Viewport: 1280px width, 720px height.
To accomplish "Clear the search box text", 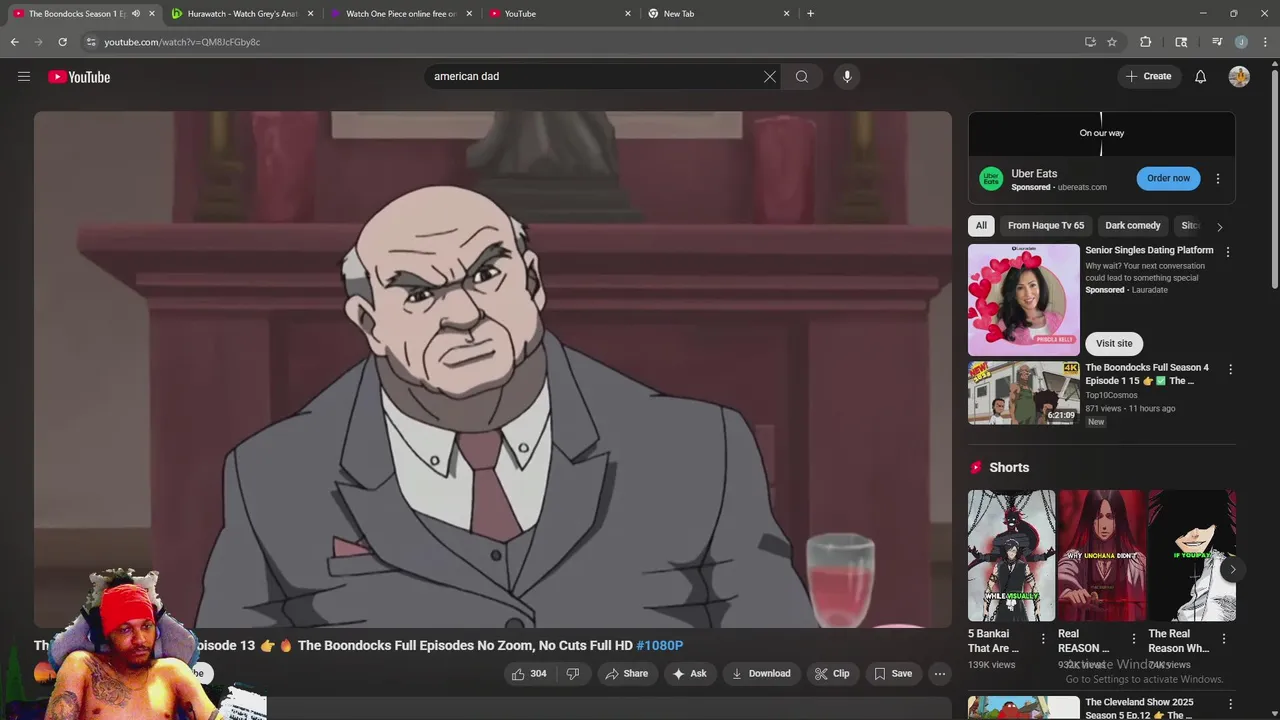I will tap(770, 77).
